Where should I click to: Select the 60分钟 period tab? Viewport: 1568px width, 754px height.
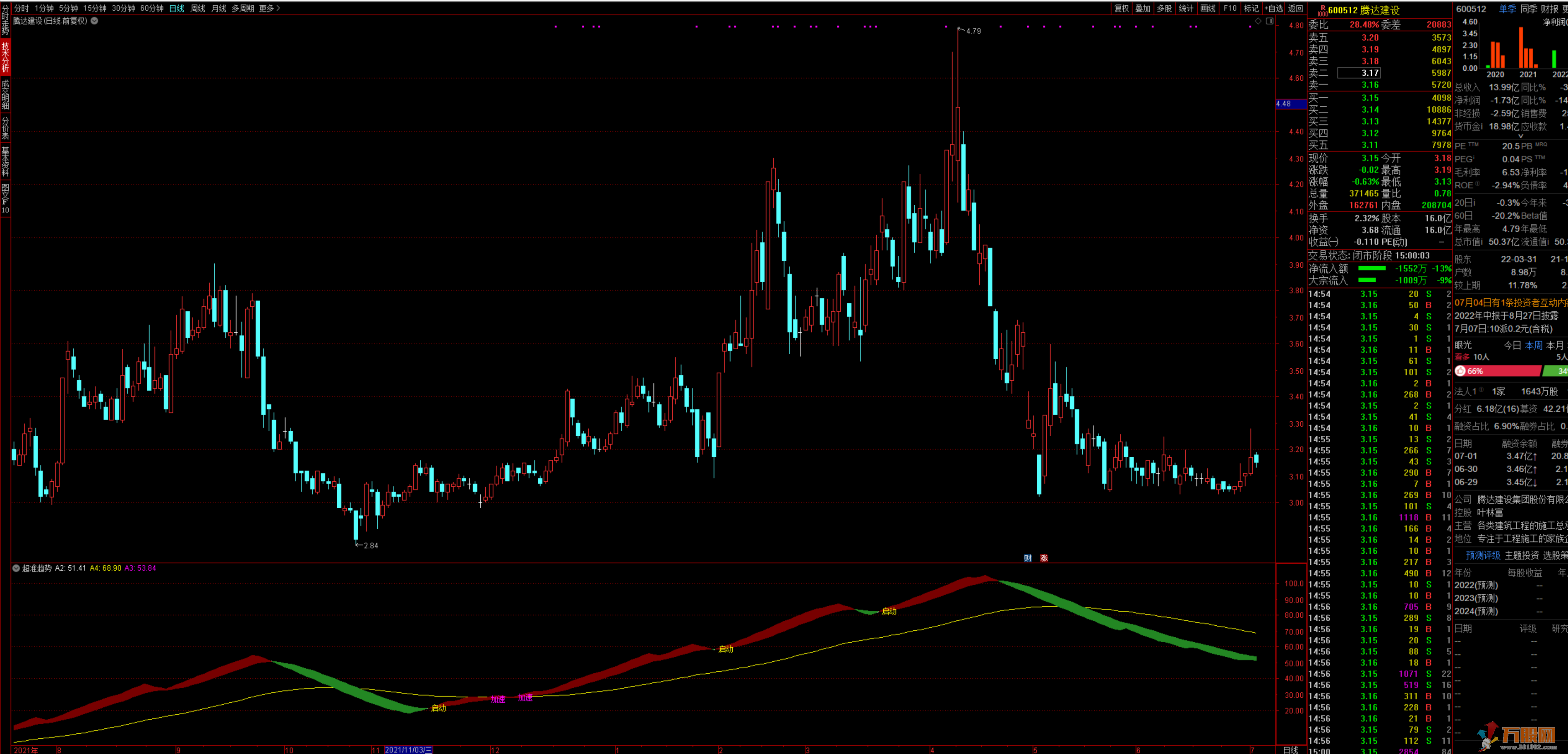tap(151, 8)
